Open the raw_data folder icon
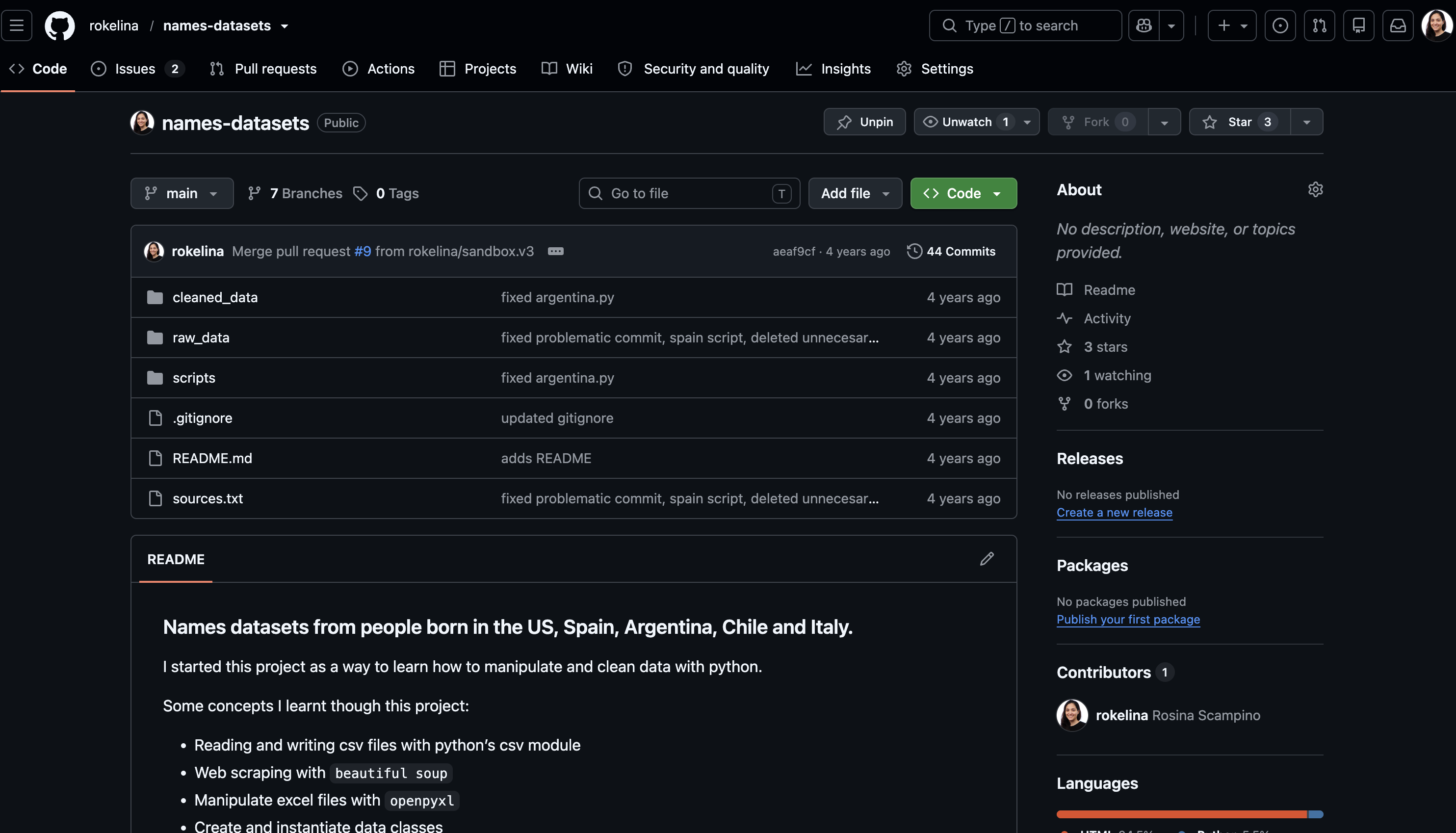 pos(155,338)
